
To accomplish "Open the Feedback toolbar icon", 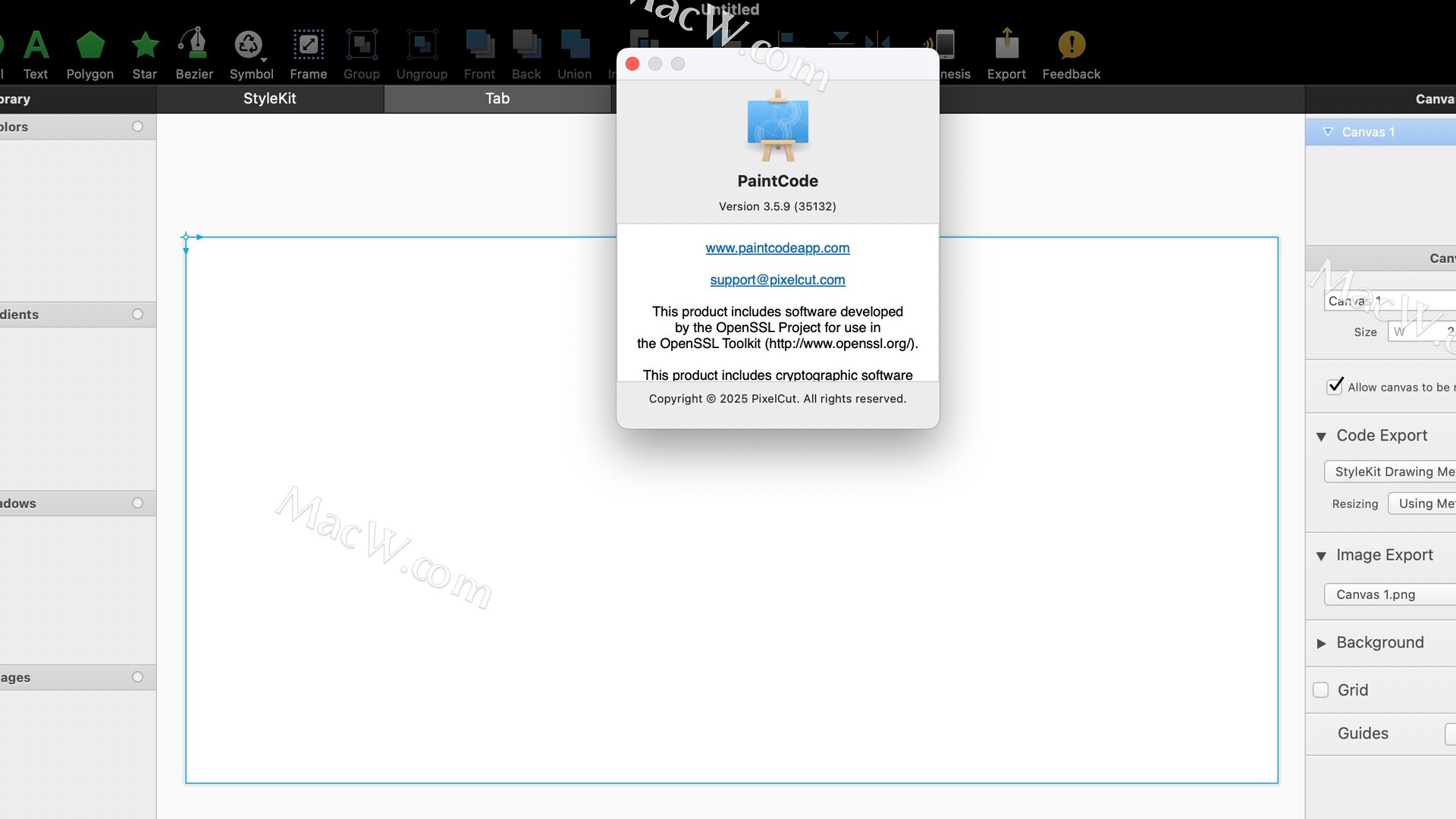I will coord(1071,55).
